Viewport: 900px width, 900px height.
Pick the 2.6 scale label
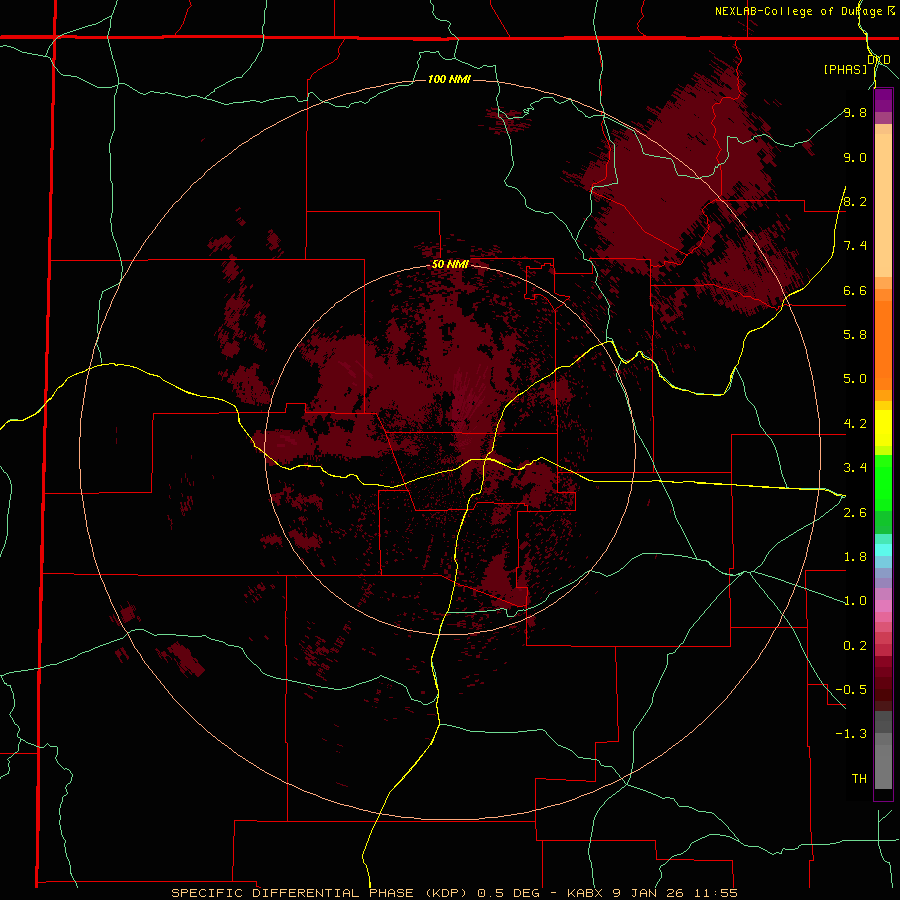click(x=855, y=513)
